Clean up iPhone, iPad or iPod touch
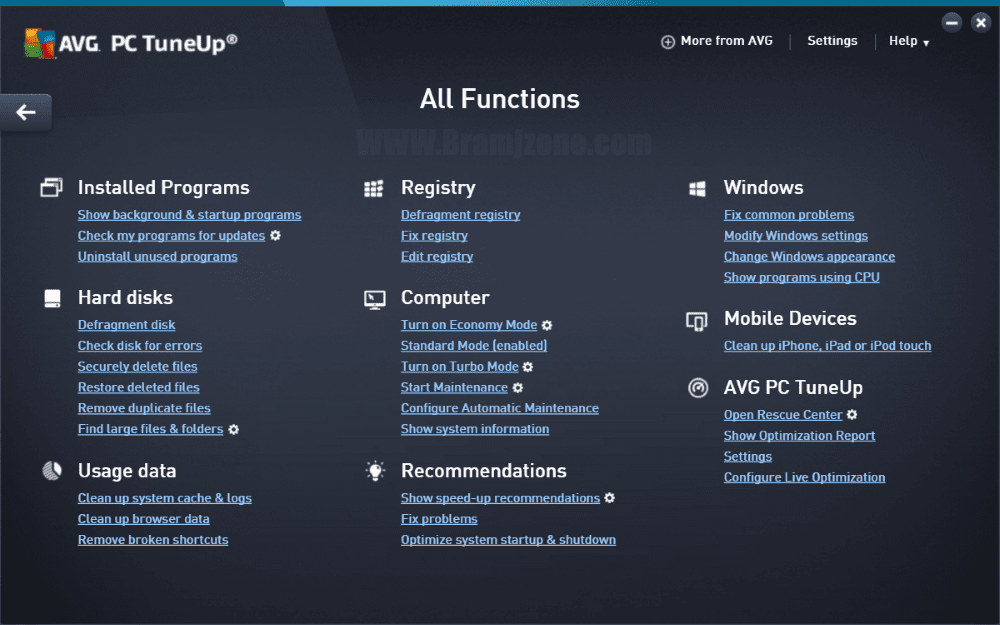 pos(827,346)
